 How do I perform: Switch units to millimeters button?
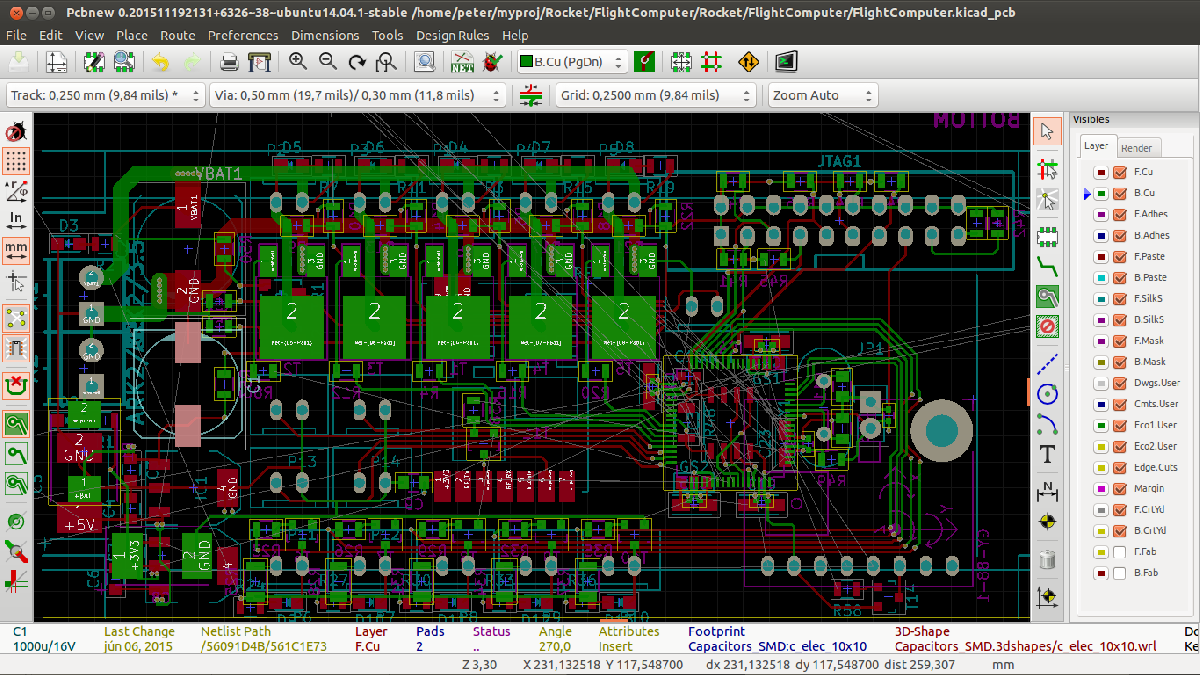pos(16,247)
